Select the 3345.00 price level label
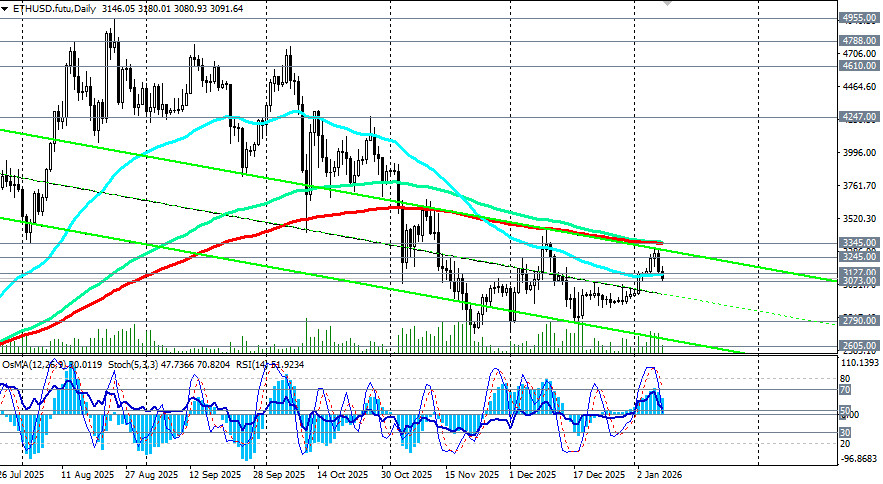The height and width of the screenshot is (484, 883). (858, 242)
